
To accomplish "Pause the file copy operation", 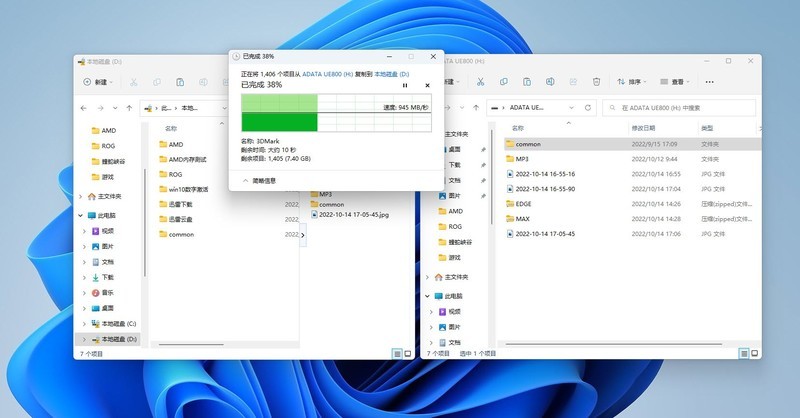I will pyautogui.click(x=405, y=85).
